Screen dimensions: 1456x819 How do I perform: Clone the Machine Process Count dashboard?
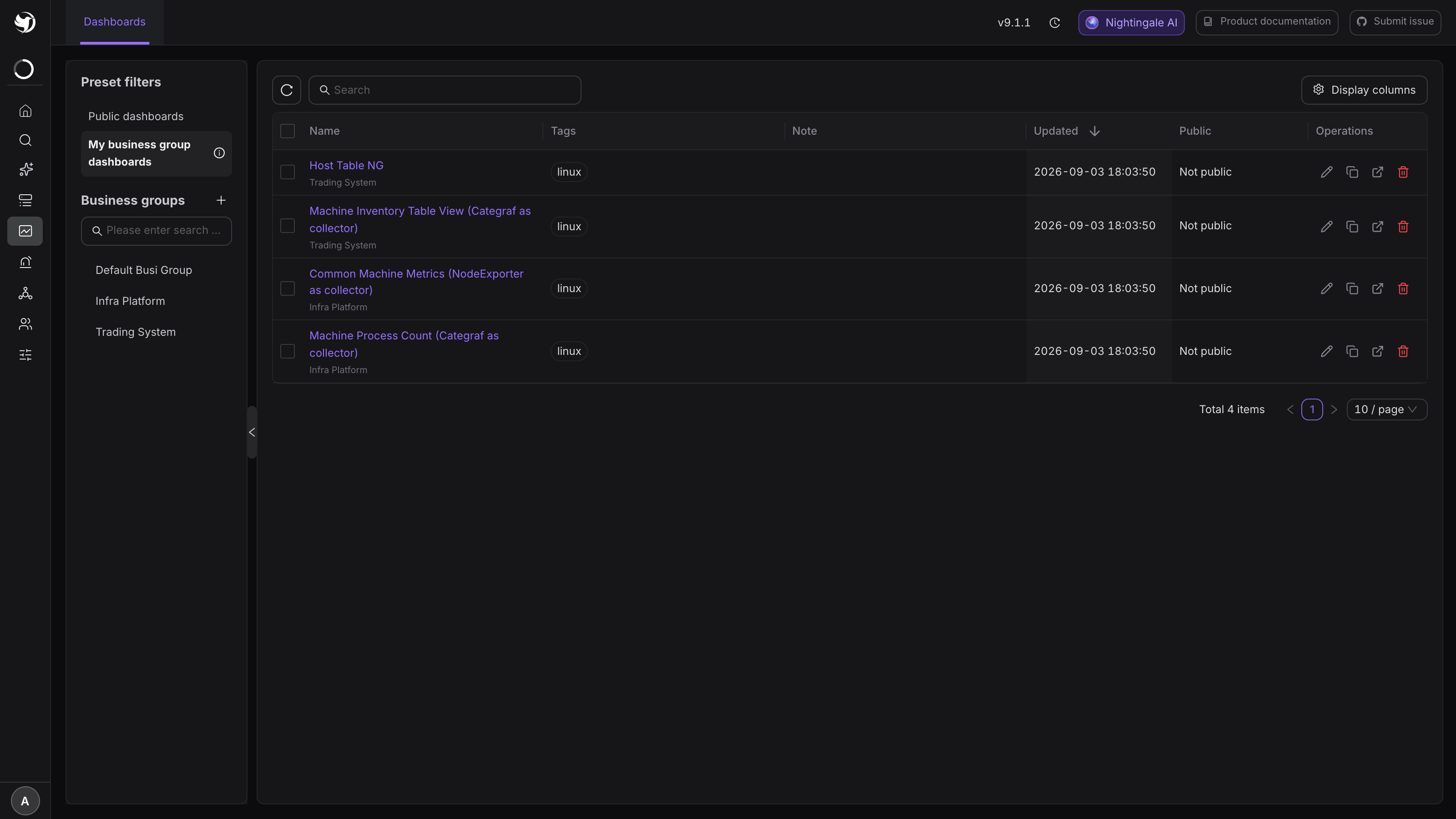[1352, 352]
